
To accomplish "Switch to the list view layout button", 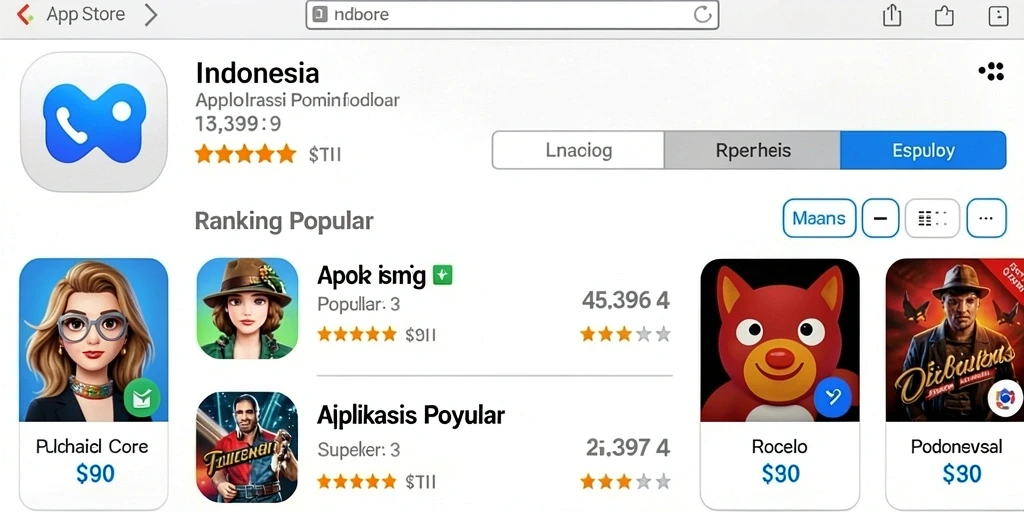I will (x=932, y=218).
